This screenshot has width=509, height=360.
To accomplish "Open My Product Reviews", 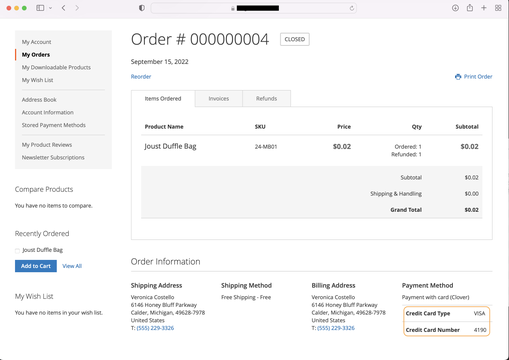I will pyautogui.click(x=47, y=145).
